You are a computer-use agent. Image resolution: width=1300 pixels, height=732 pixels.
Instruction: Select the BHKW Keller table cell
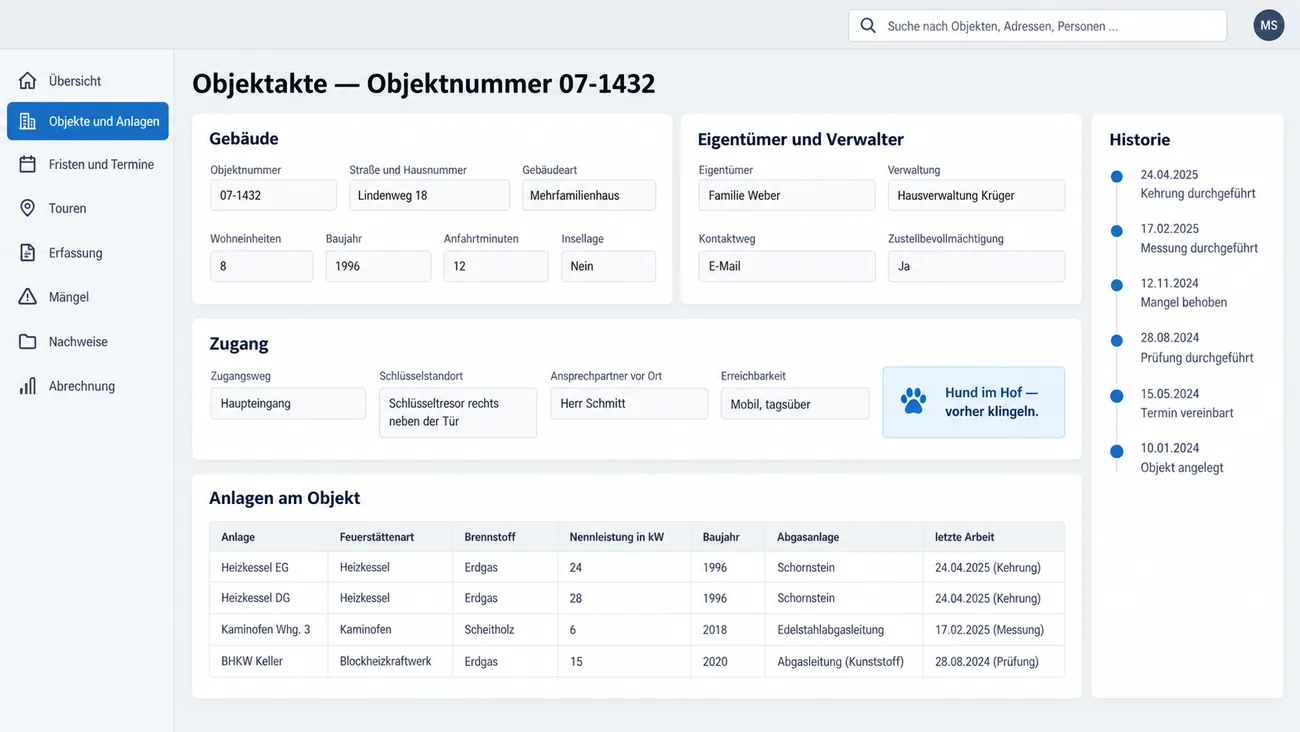(x=268, y=661)
